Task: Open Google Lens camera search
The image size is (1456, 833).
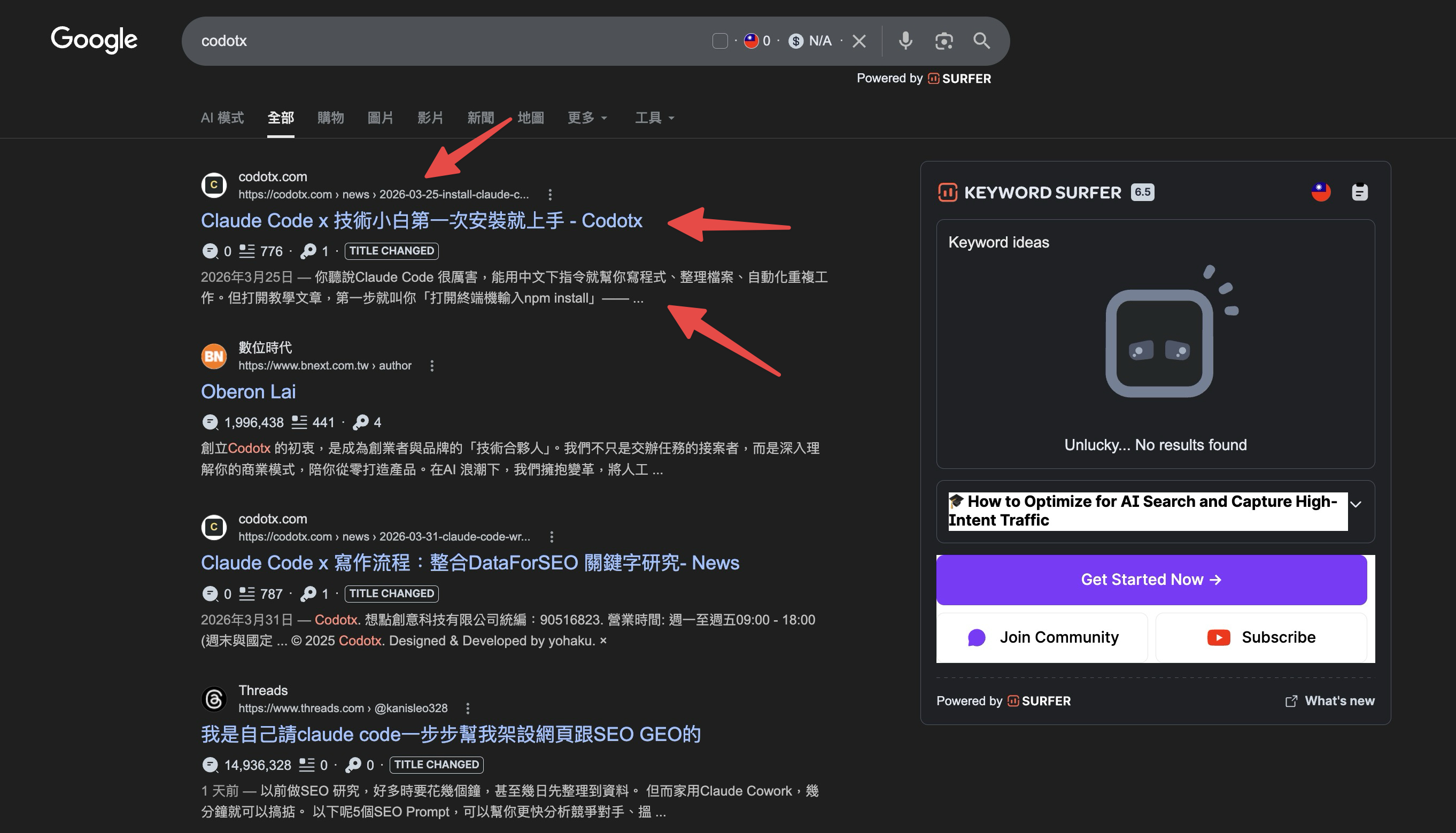Action: [x=943, y=41]
